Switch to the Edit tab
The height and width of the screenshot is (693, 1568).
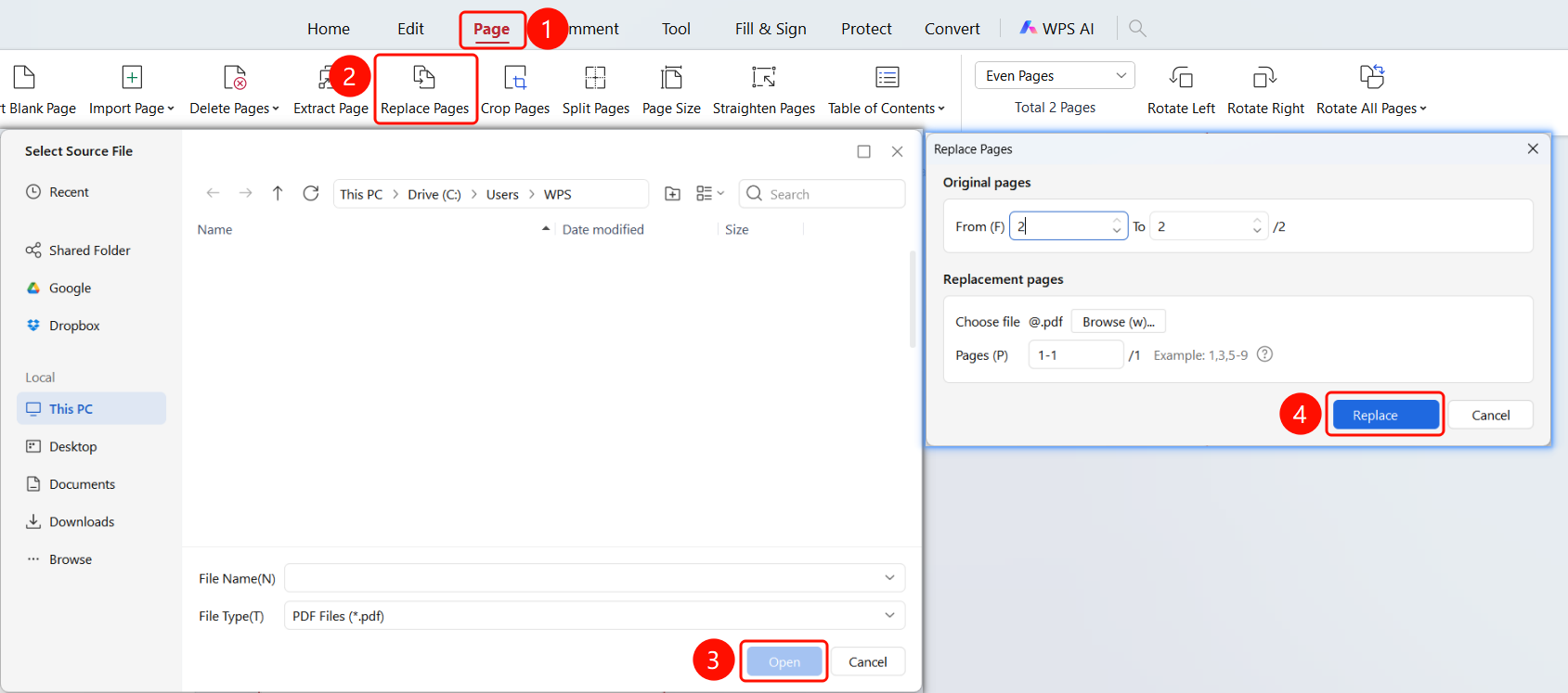coord(410,29)
